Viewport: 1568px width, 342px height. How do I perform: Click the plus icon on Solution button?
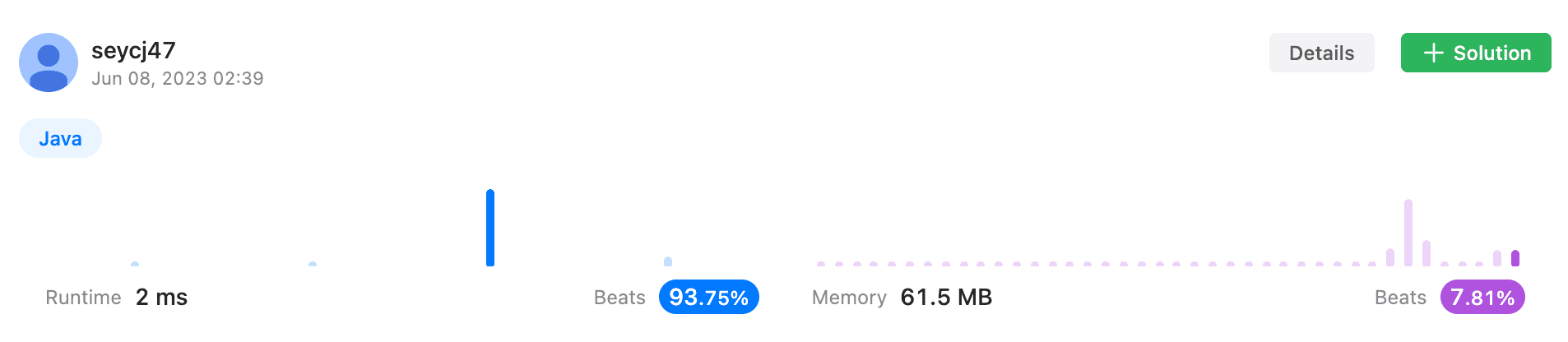[1433, 53]
